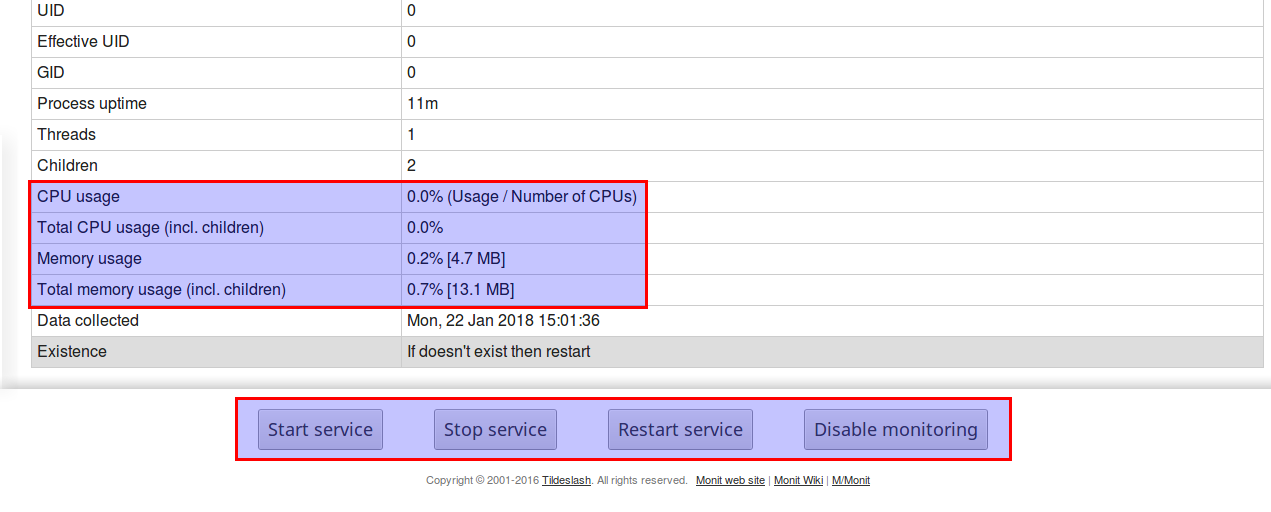The height and width of the screenshot is (512, 1271).
Task: Select the Effective UID label
Action: pyautogui.click(x=83, y=42)
